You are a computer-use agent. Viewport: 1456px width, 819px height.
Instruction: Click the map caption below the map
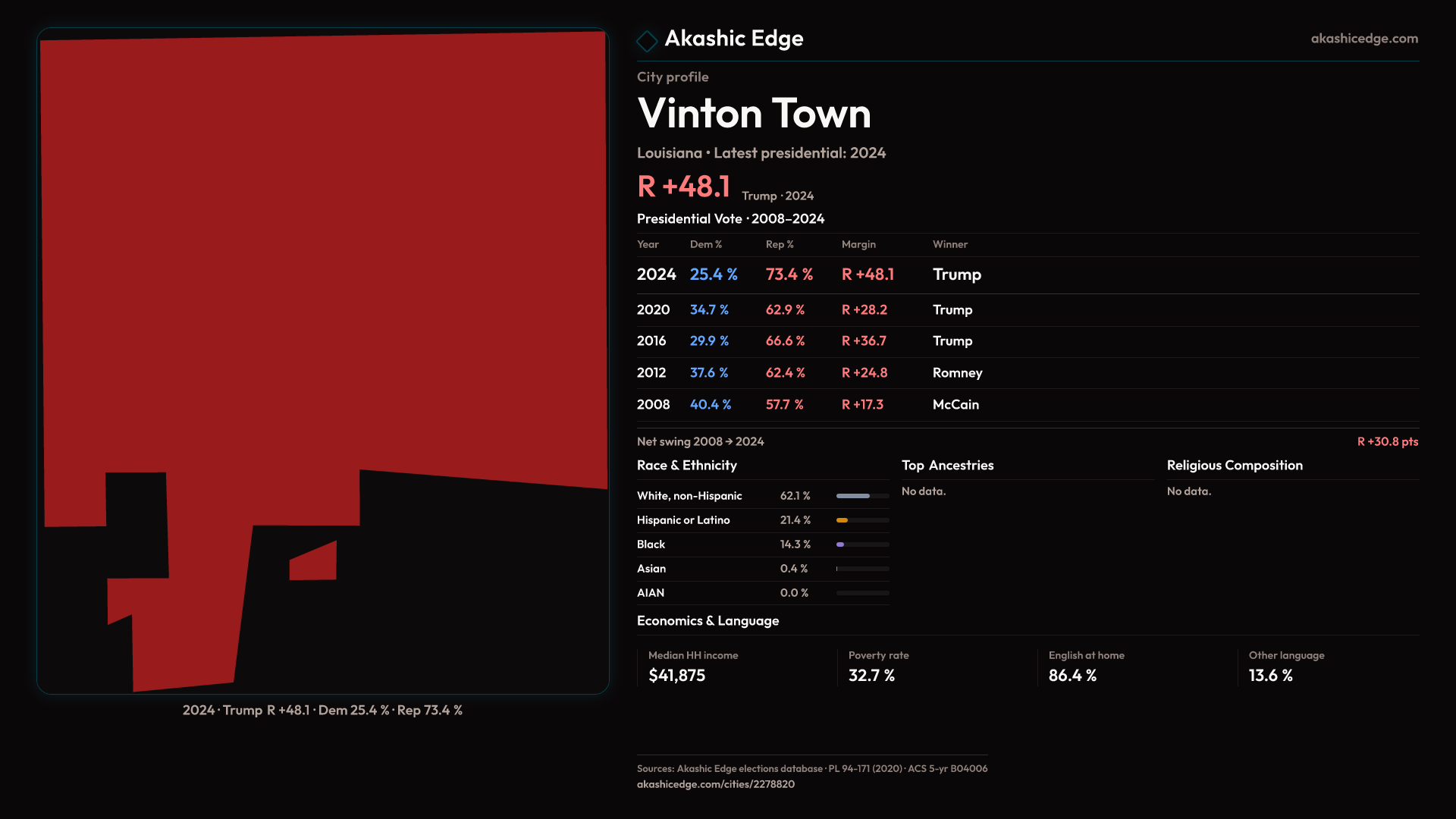[x=322, y=711]
